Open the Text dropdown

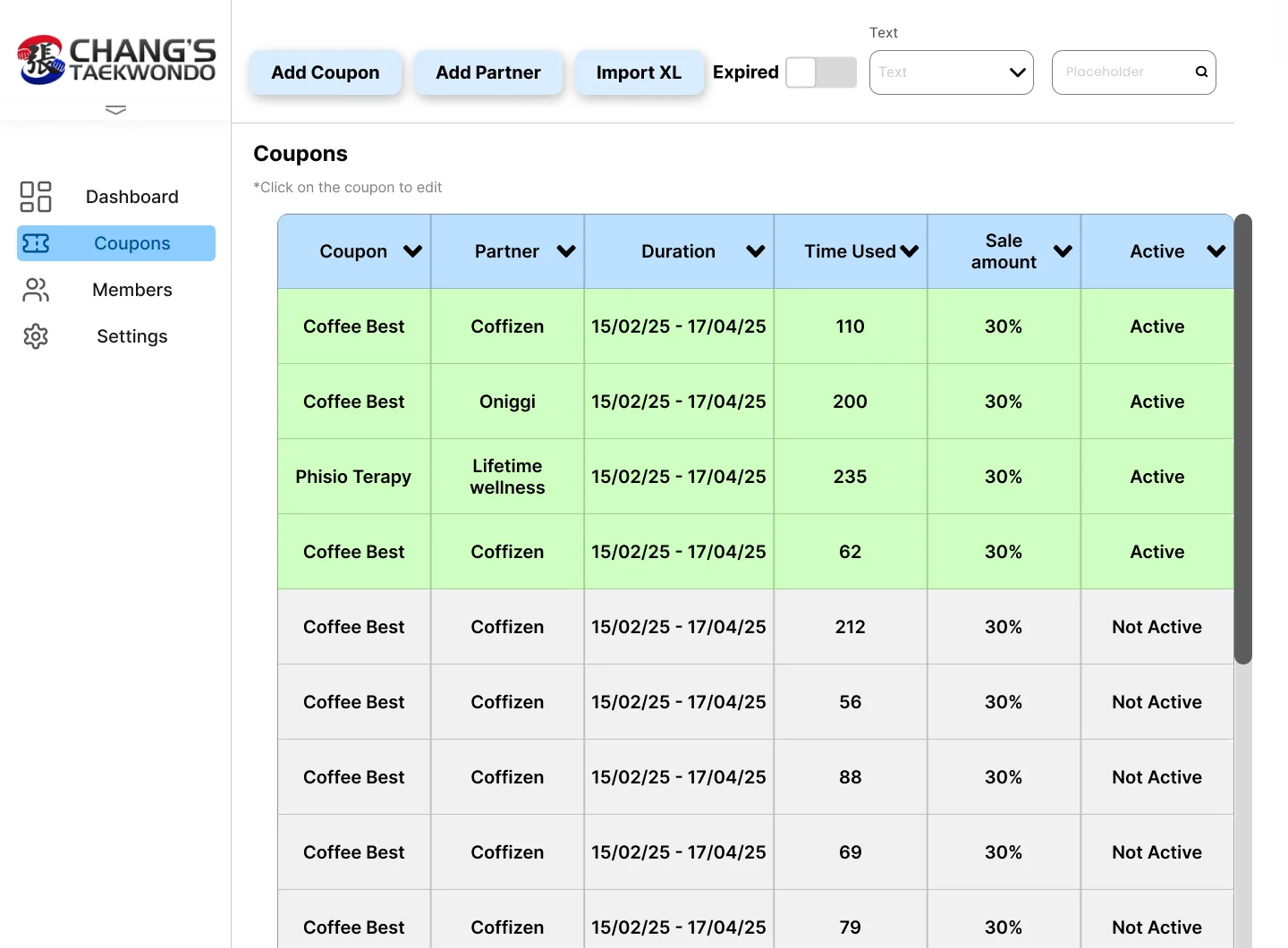coord(952,72)
